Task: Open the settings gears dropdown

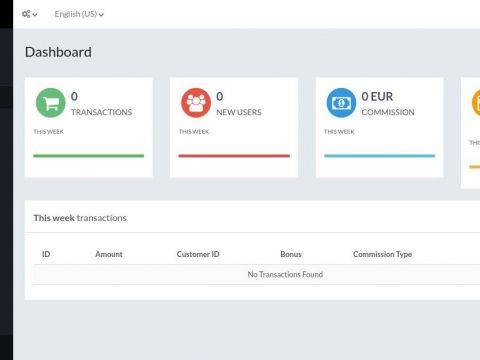Action: coord(29,14)
